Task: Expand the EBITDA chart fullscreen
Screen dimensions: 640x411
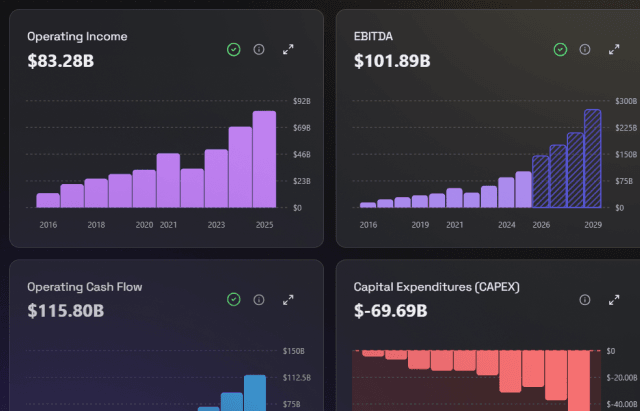Action: tap(614, 49)
